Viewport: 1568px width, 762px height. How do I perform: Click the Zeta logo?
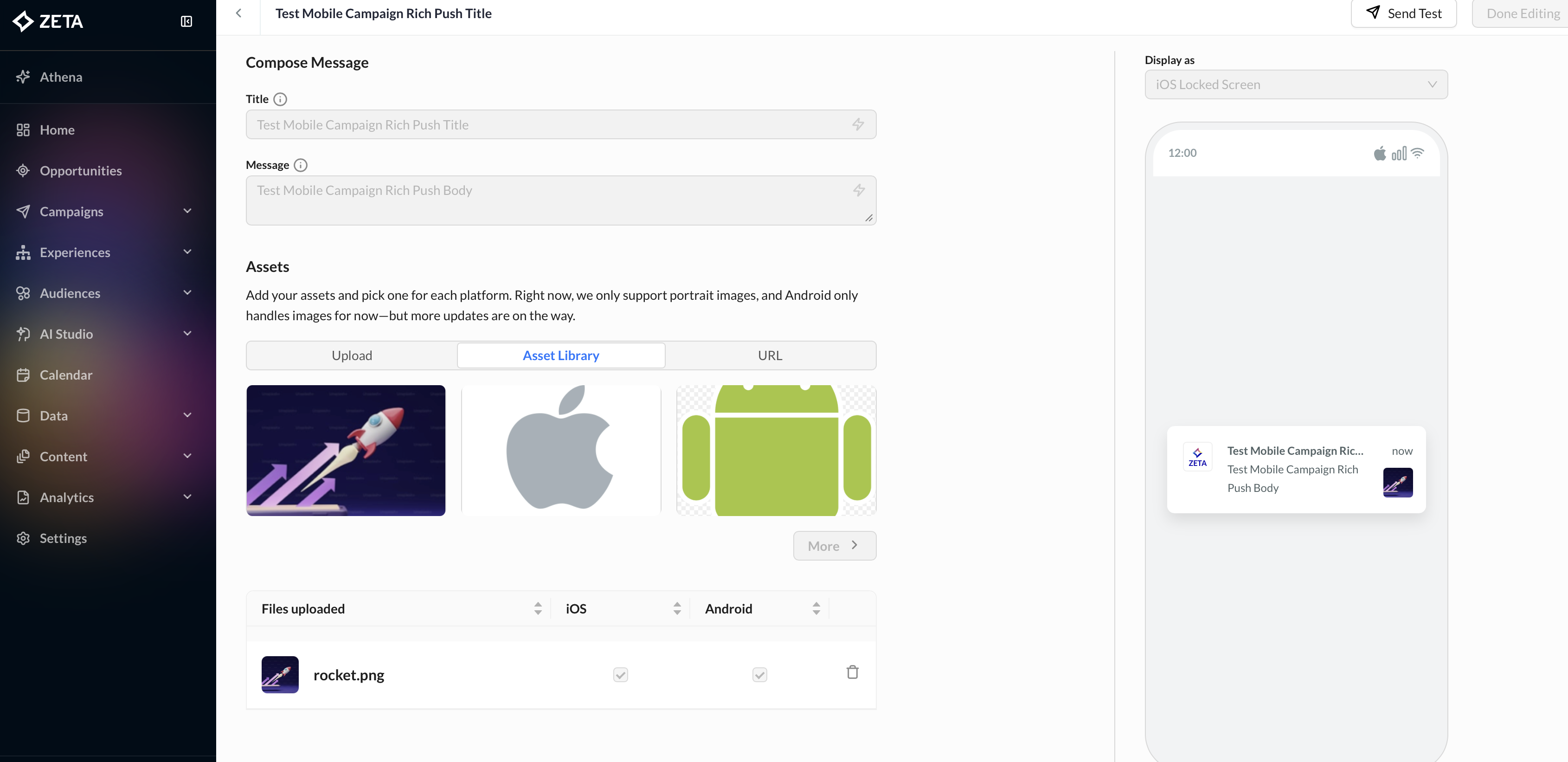point(47,21)
